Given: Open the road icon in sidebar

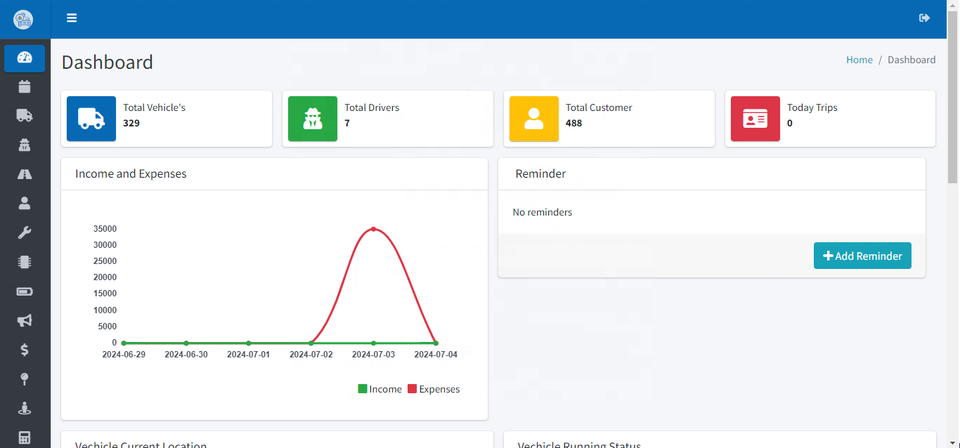Looking at the screenshot, I should point(25,174).
